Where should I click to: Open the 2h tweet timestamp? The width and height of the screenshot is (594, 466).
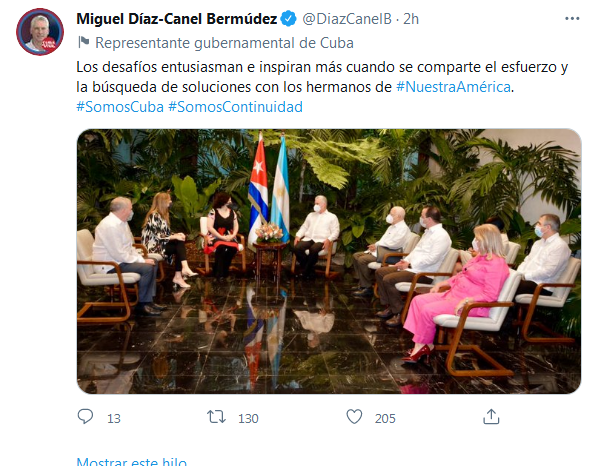(411, 19)
